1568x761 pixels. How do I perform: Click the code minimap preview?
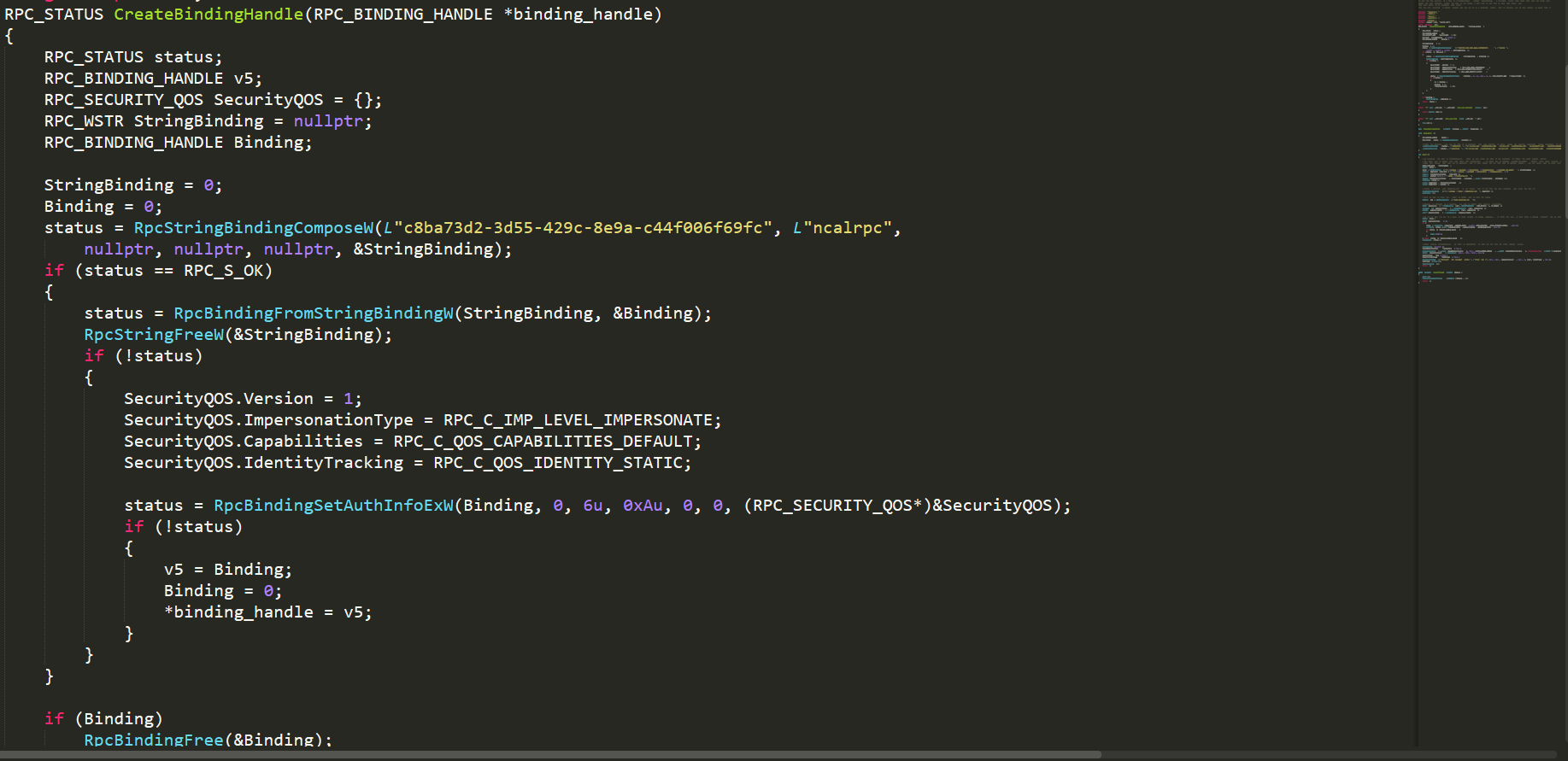click(x=1491, y=141)
